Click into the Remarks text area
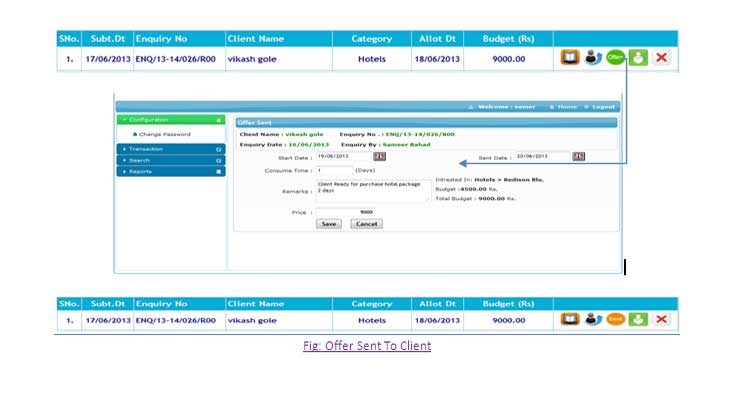Screen dimensions: 732x393 click(372, 191)
